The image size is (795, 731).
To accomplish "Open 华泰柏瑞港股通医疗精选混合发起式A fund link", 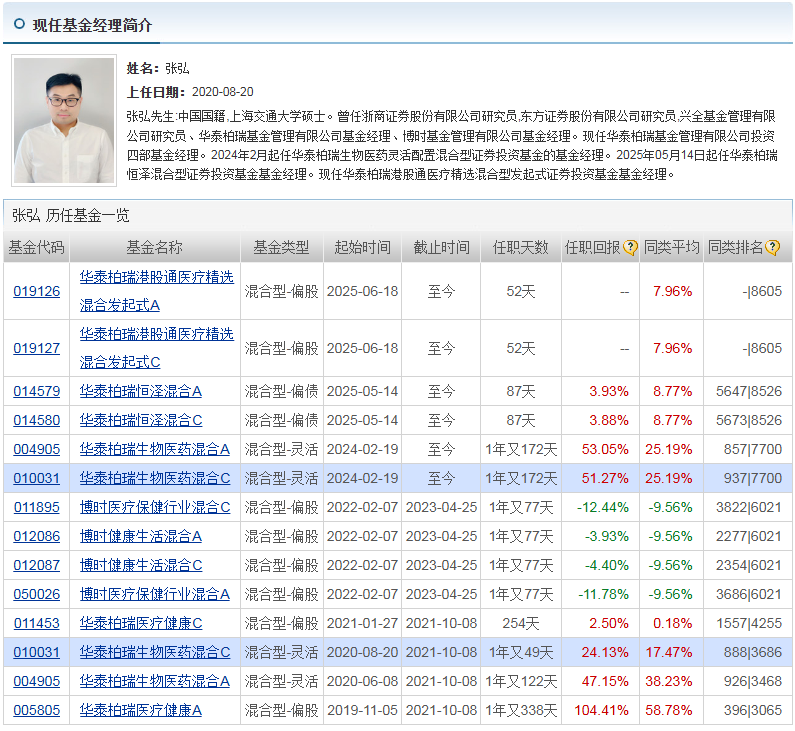I will click(x=157, y=291).
